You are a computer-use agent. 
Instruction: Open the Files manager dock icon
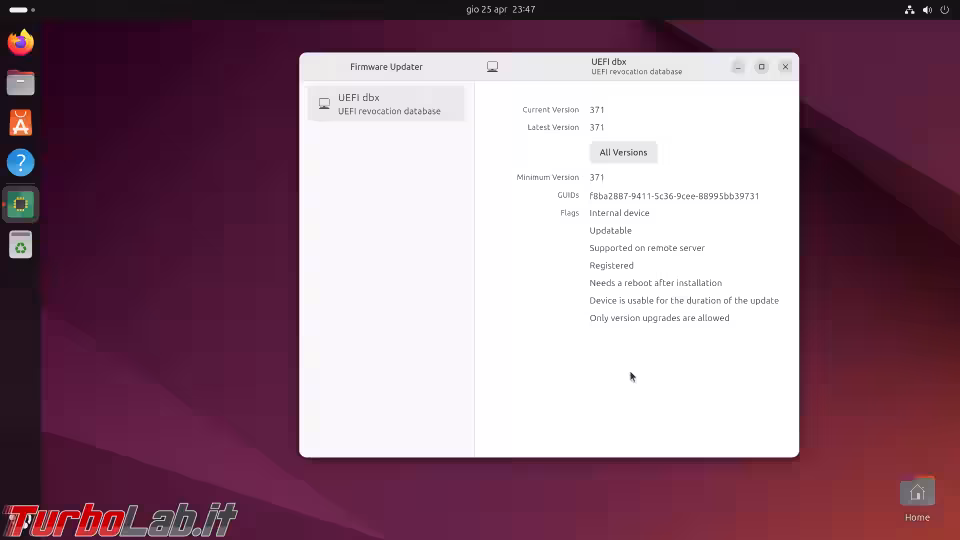tap(21, 83)
